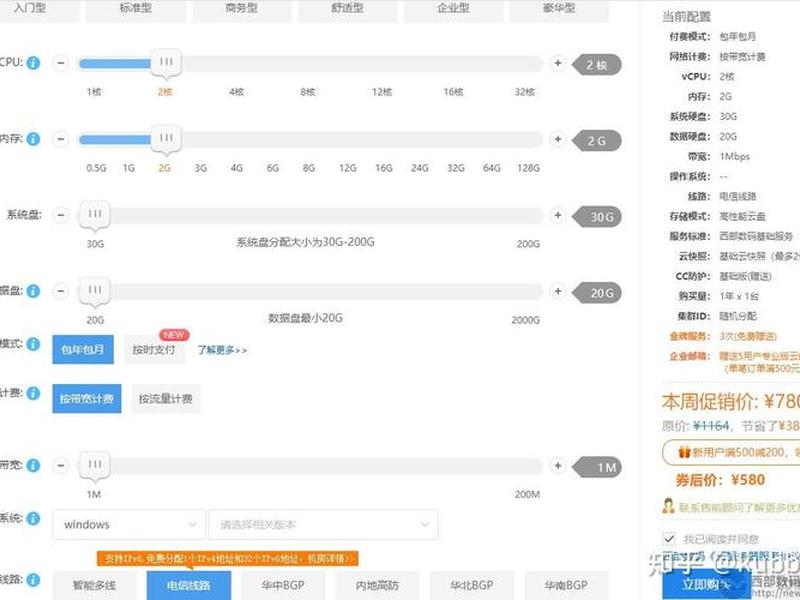The height and width of the screenshot is (600, 800).
Task: Click the 新用户满500减200 coupon banner
Action: pos(731,452)
